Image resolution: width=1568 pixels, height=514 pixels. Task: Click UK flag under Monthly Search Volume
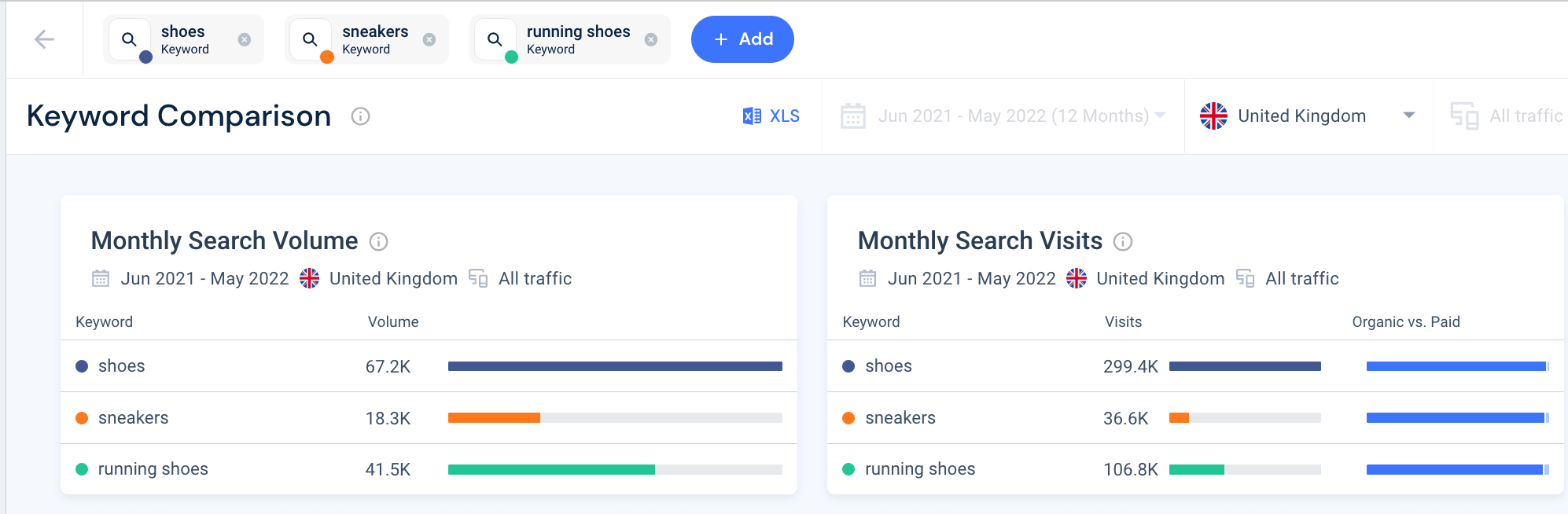(x=310, y=278)
